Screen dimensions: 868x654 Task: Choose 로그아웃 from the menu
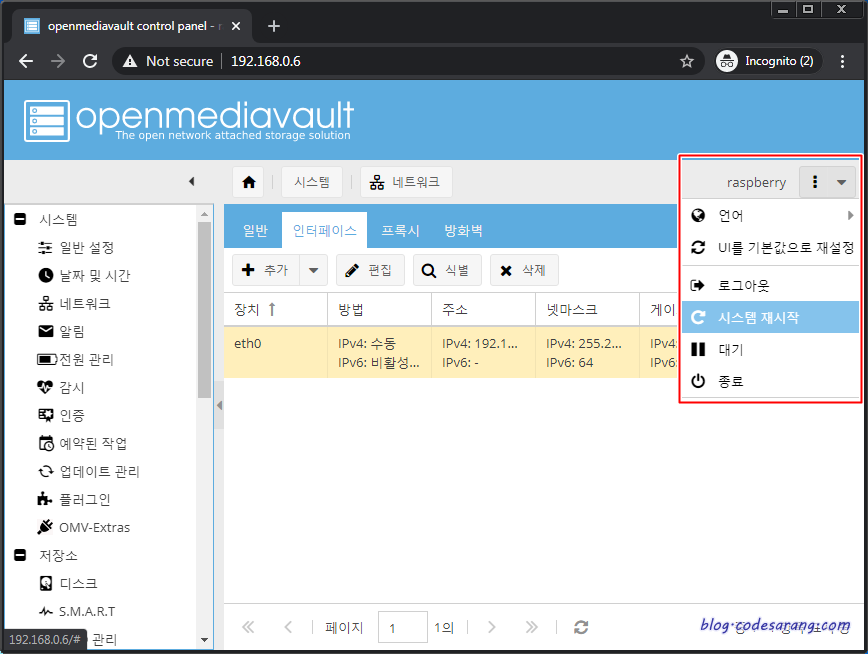(x=770, y=285)
